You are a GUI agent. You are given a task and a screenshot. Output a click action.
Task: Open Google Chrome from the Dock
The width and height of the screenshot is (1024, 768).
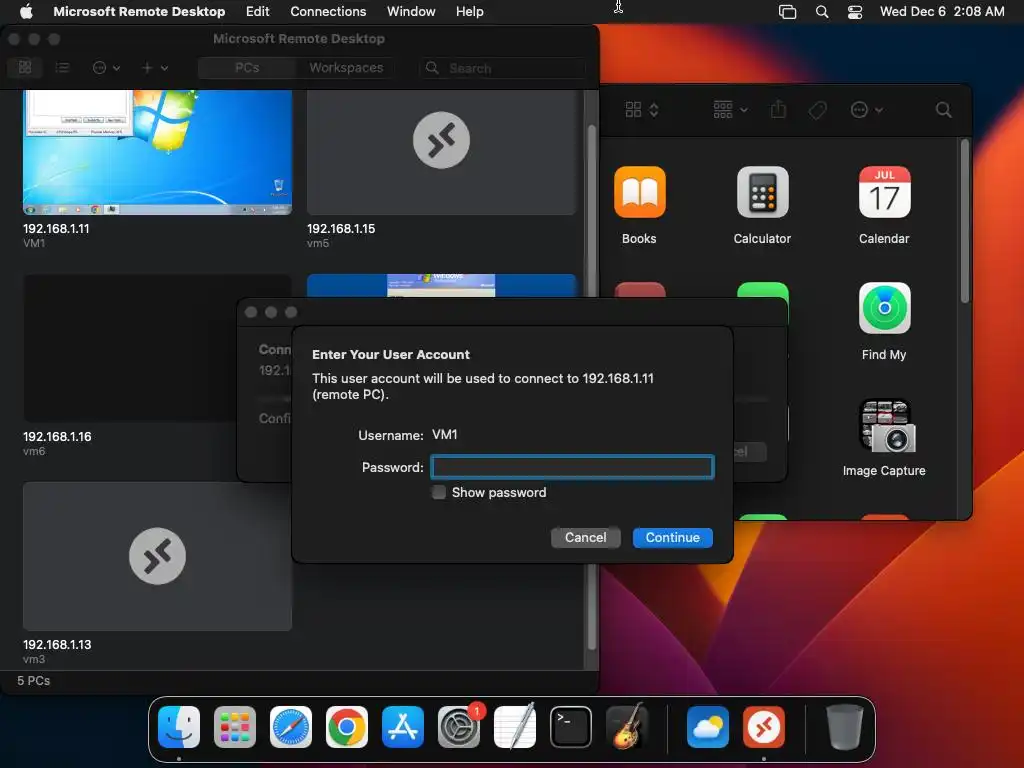tap(347, 727)
